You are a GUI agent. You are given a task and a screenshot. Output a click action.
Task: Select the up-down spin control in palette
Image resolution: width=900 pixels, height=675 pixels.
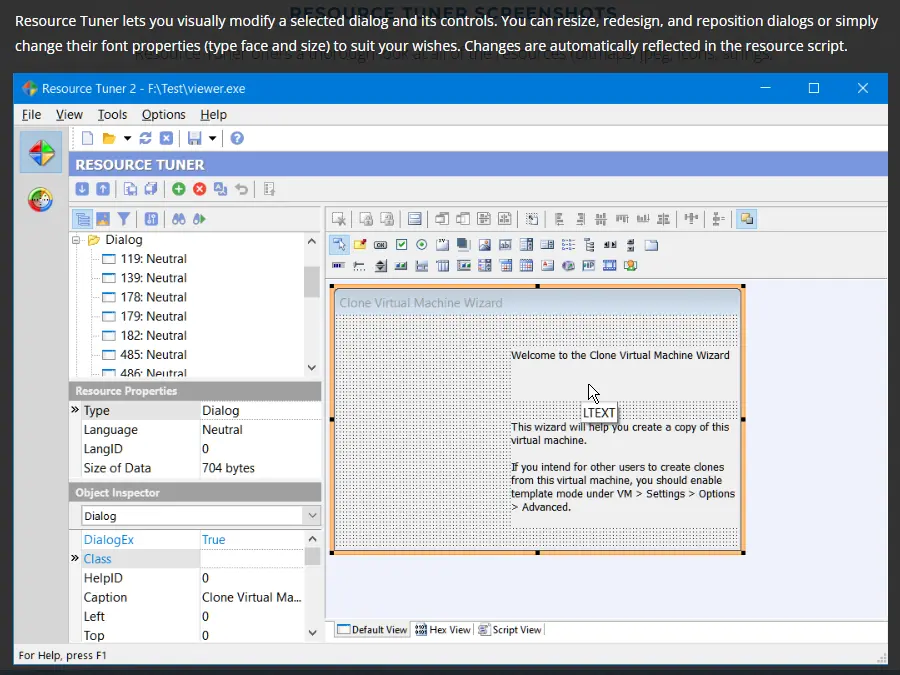(380, 266)
